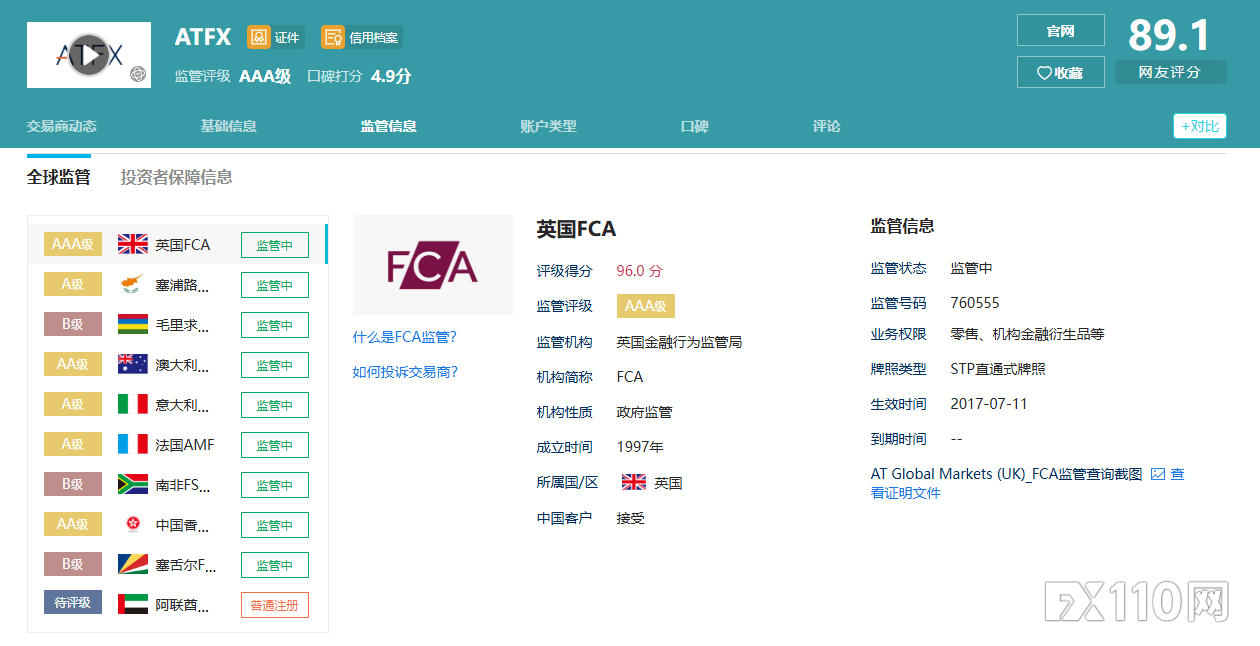This screenshot has width=1260, height=646.
Task: Switch to the 评论 tab
Action: coord(827,126)
